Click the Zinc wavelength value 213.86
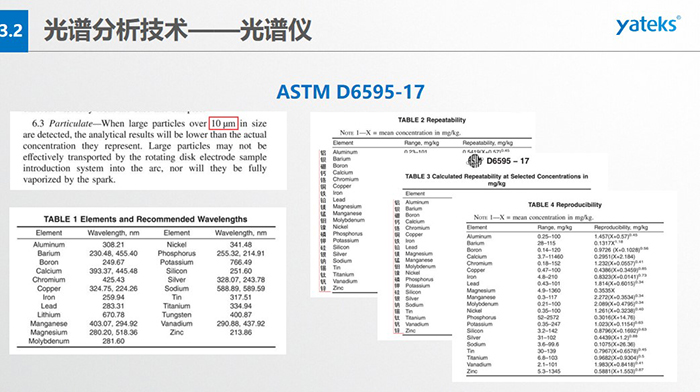700x392 pixels. (x=241, y=332)
